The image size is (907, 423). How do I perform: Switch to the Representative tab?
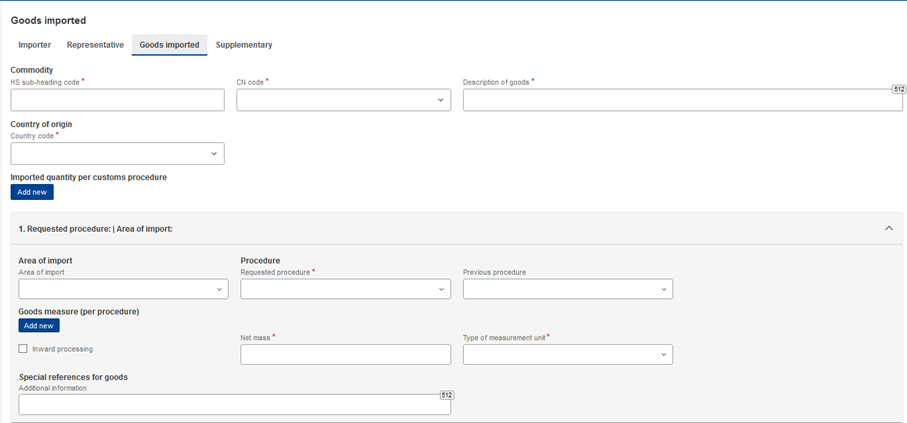click(x=95, y=45)
